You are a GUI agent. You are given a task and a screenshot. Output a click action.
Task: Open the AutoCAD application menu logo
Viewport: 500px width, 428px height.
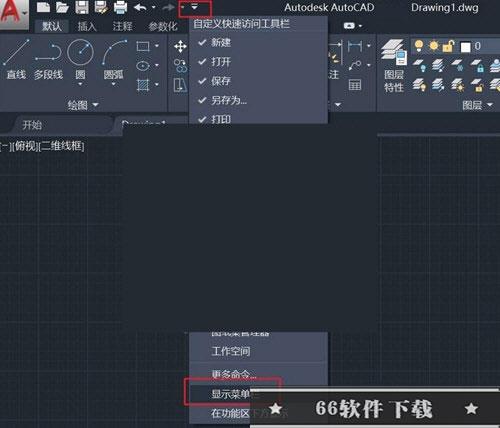(x=13, y=13)
